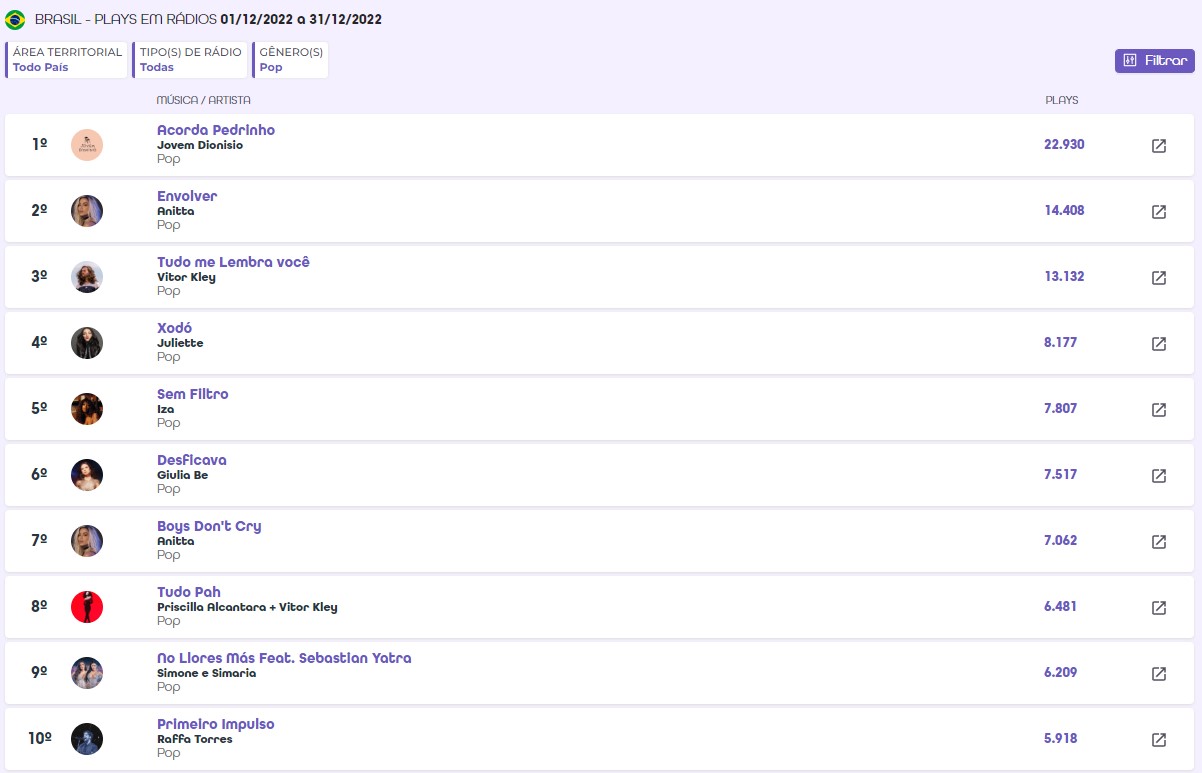Click Simone e Simaria thumbnail
Image resolution: width=1202 pixels, height=773 pixels.
point(87,673)
